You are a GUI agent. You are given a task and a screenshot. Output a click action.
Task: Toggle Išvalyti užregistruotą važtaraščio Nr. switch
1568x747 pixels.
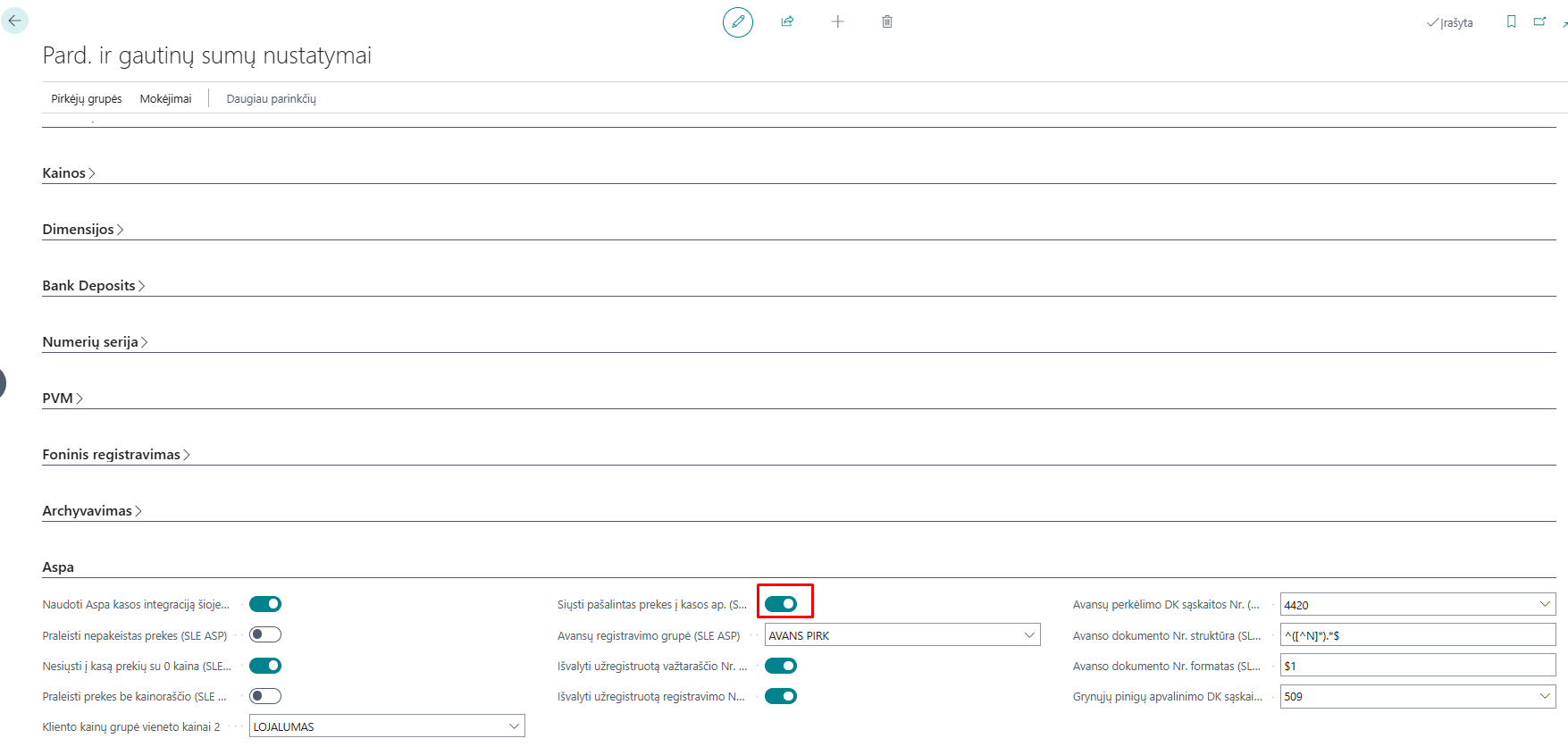(x=781, y=666)
